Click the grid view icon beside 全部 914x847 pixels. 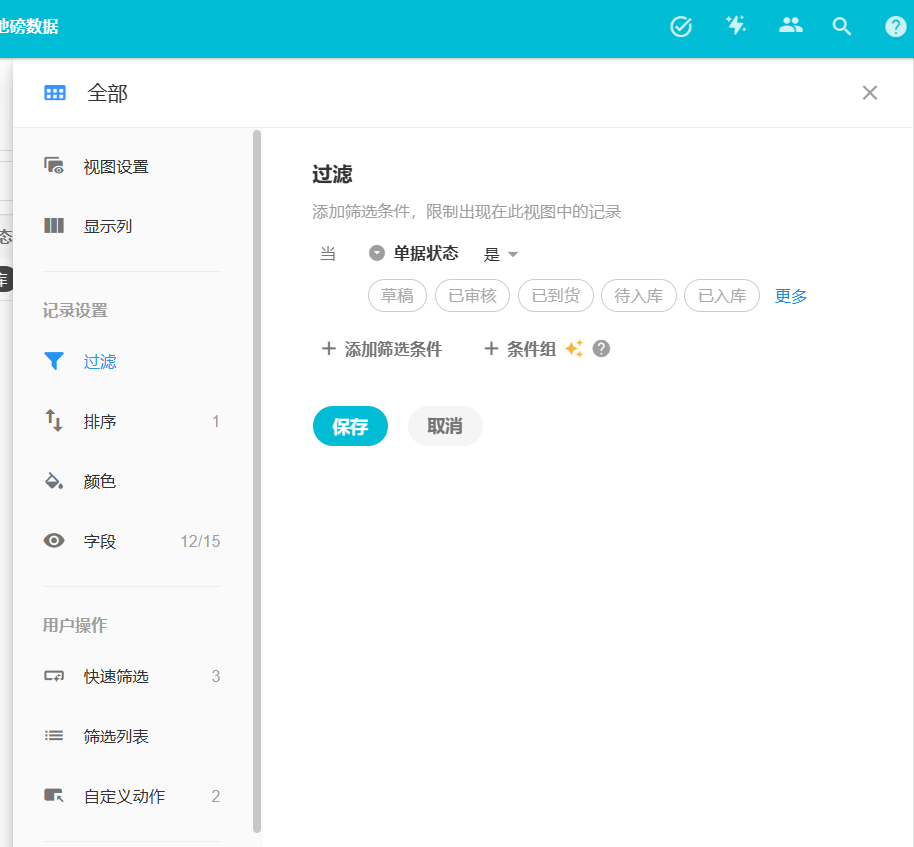tap(55, 93)
